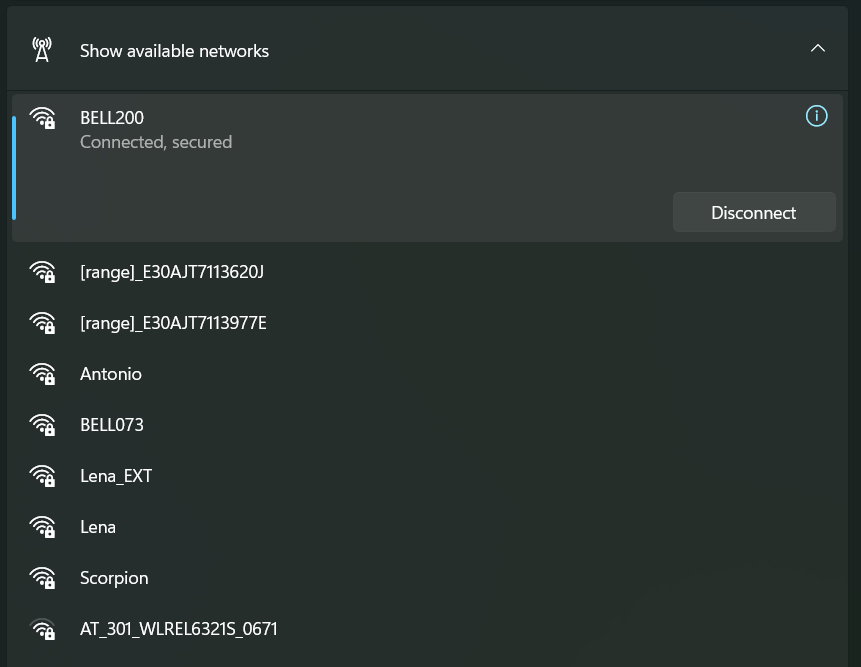This screenshot has height=667, width=861.
Task: Select the Antonio network
Action: pyautogui.click(x=111, y=374)
